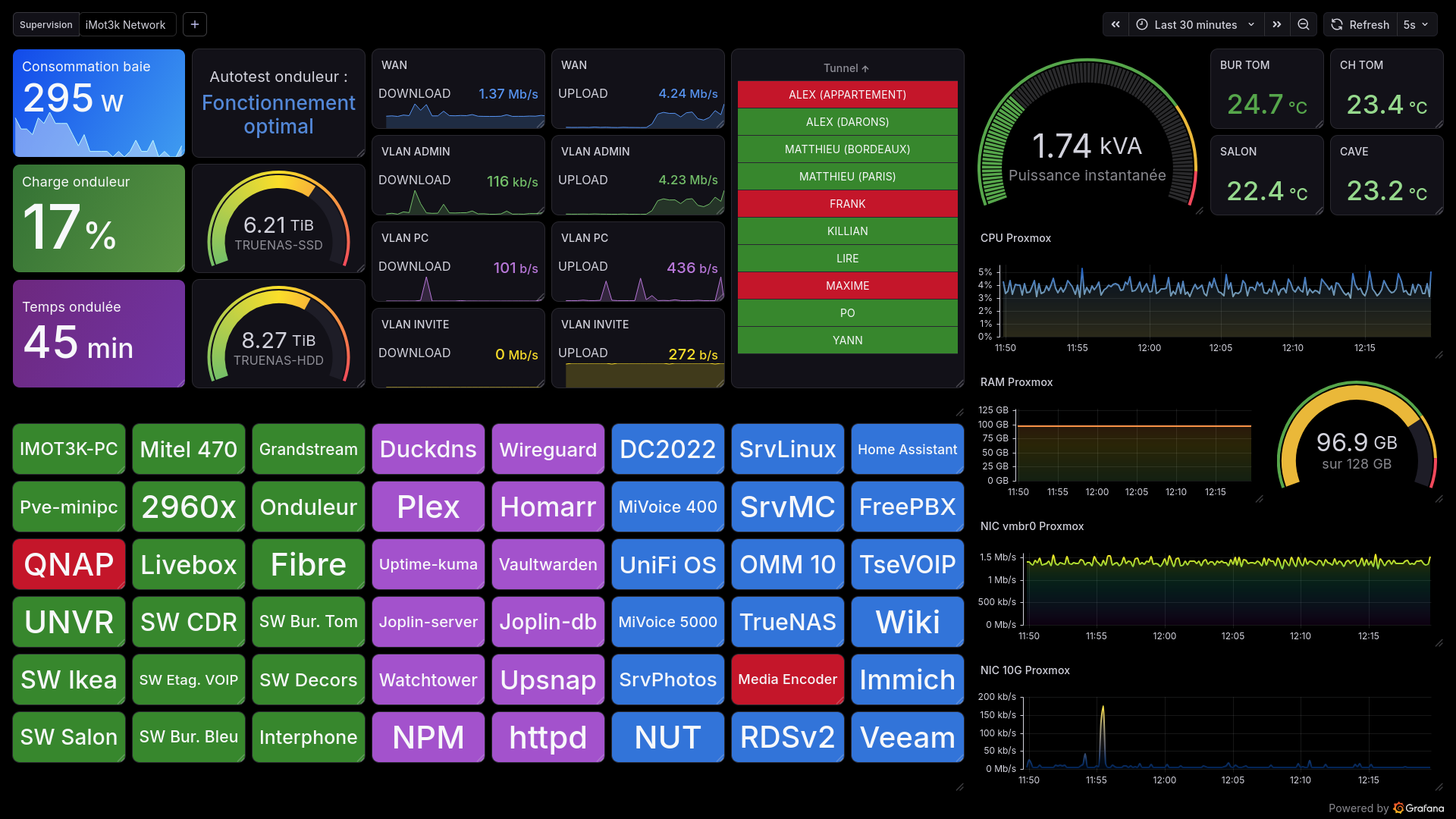Viewport: 1456px width, 819px height.
Task: Zoom out the time range
Action: coord(1304,24)
